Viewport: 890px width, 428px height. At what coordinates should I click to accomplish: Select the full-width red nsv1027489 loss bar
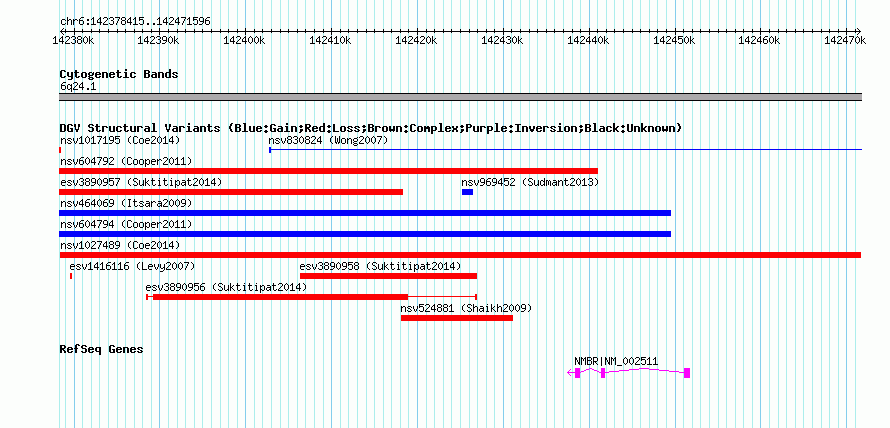[460, 255]
